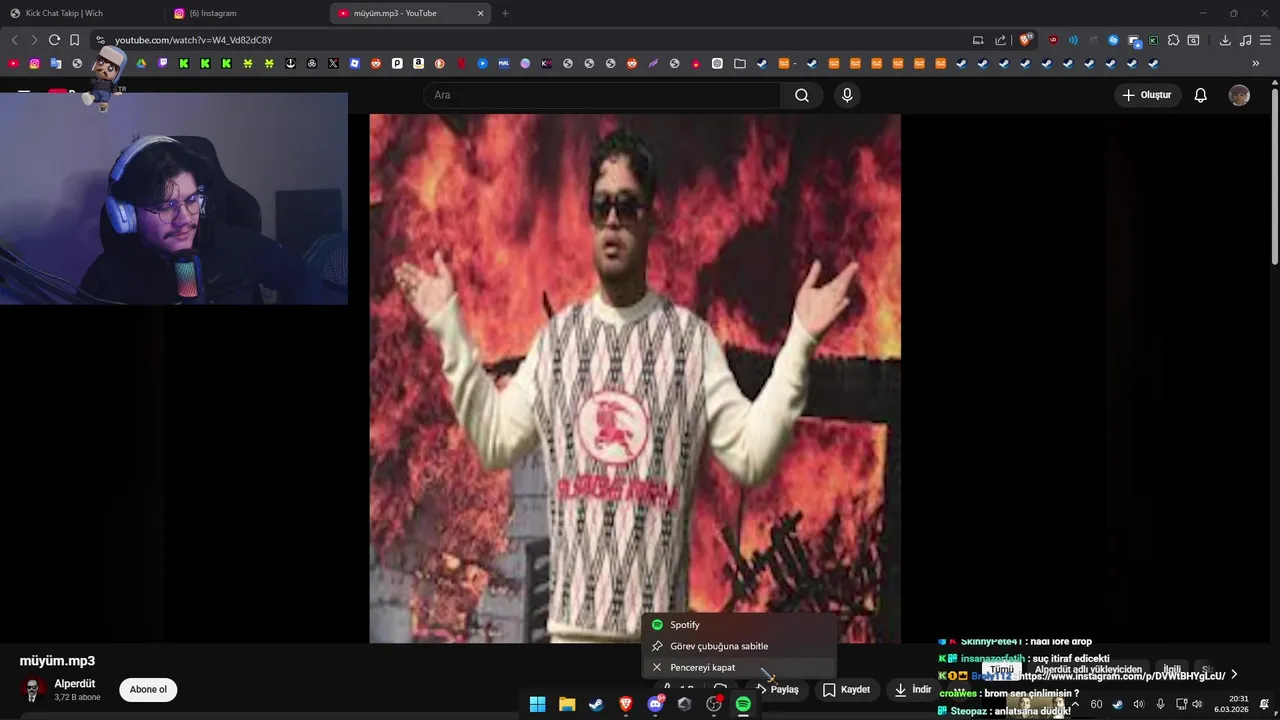Click the 'Kaydet' save button
This screenshot has height=720, width=1280.
(x=846, y=689)
